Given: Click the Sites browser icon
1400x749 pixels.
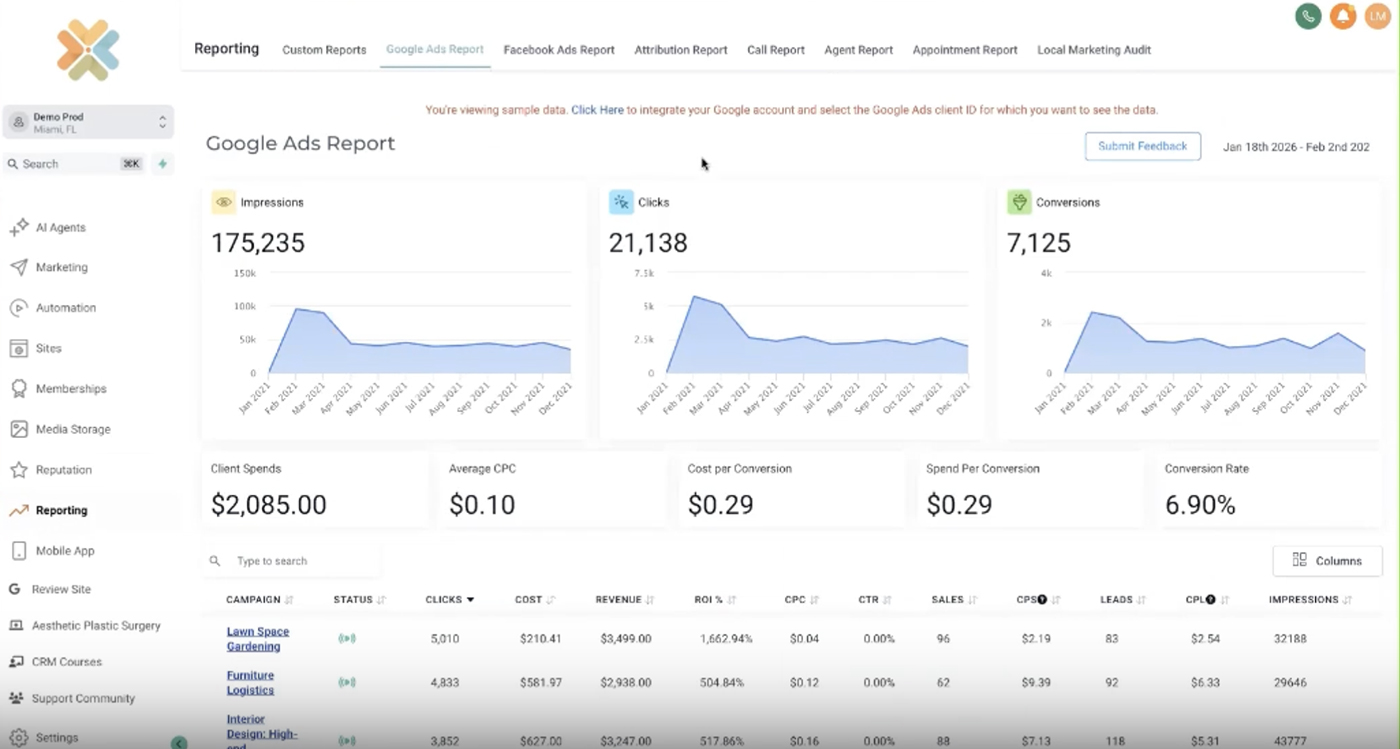Looking at the screenshot, I should 18,349.
